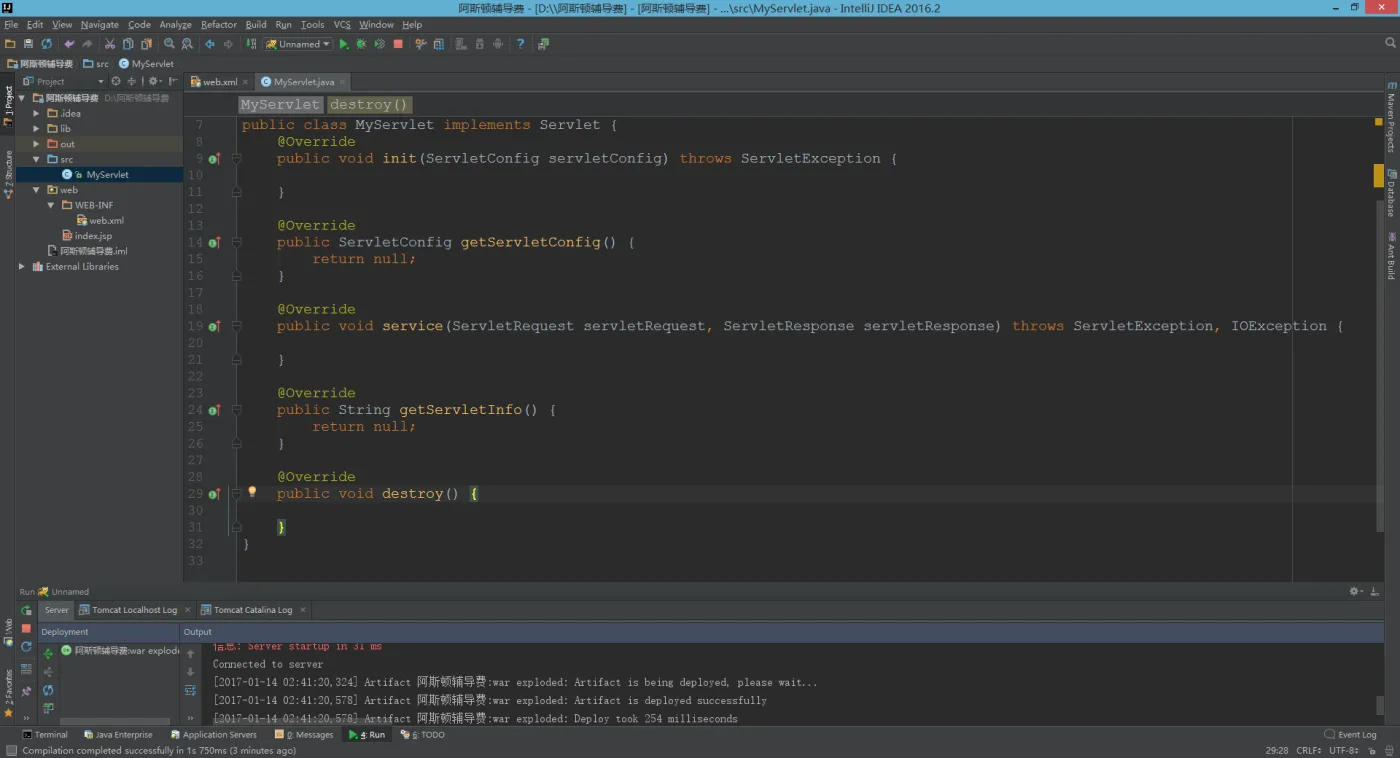The width and height of the screenshot is (1400, 758).
Task: Collapse the root project folder node
Action: tap(22, 98)
